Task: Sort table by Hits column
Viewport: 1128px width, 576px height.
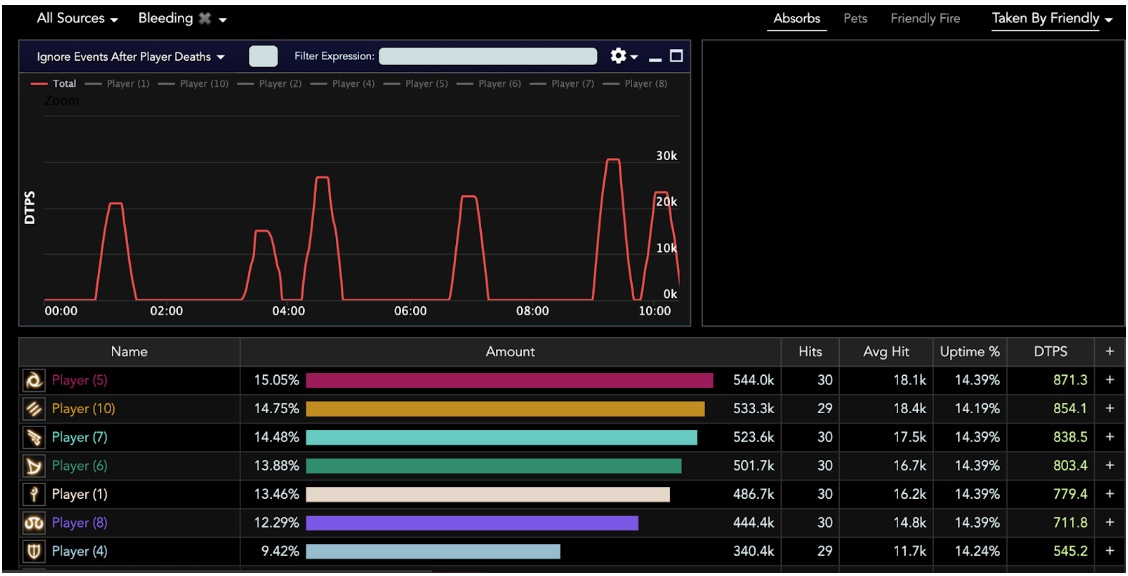Action: 810,352
